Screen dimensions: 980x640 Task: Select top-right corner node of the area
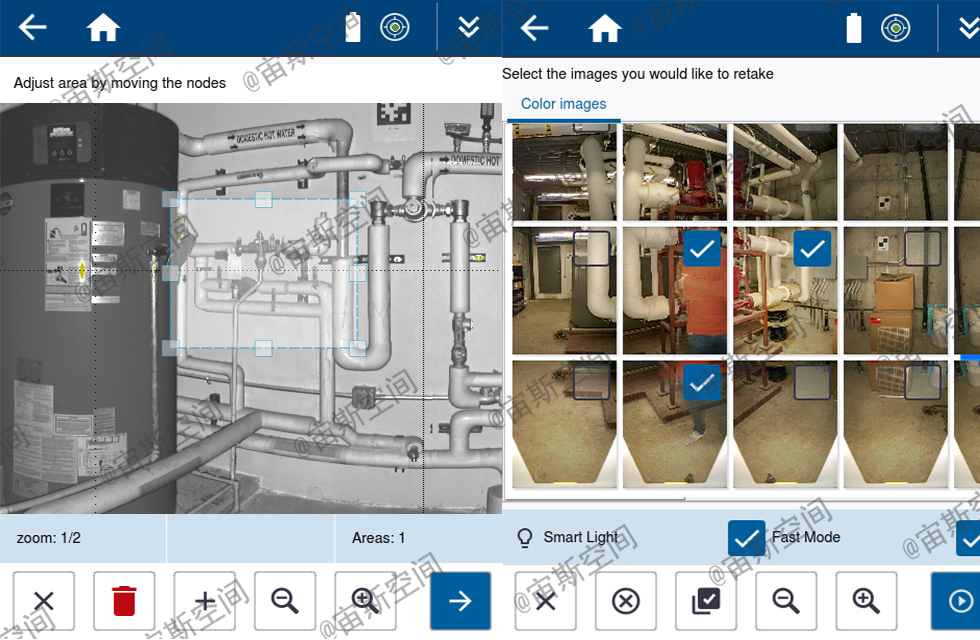tap(358, 199)
